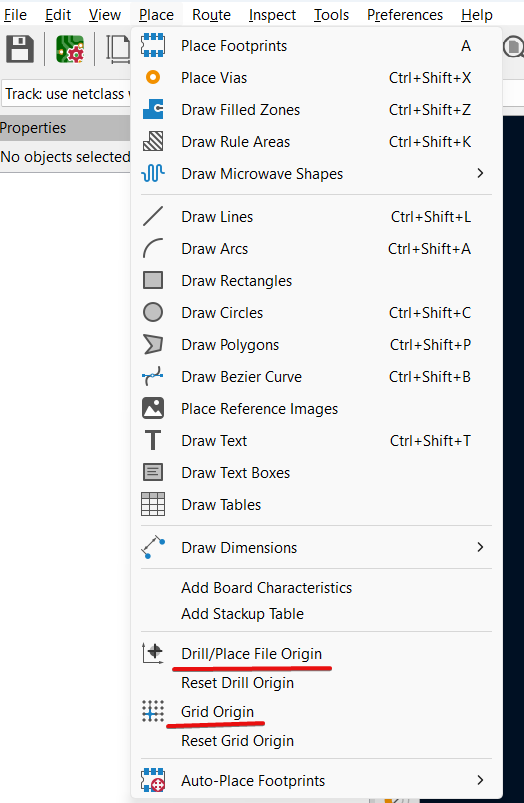Click the Draw Filled Zones icon
Screen dimensions: 524x803
point(153,110)
